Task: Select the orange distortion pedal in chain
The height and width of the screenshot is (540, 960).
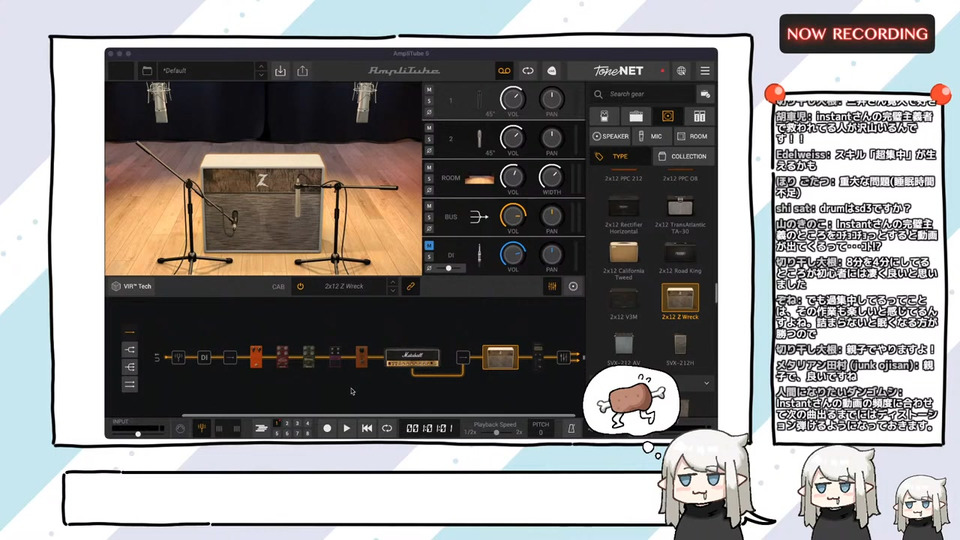Action: point(256,357)
